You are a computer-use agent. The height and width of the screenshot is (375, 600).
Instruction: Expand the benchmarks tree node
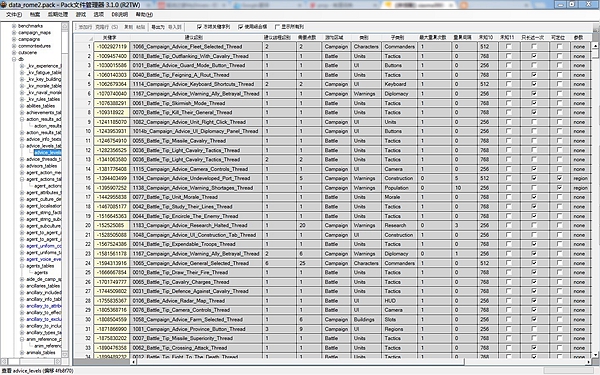tap(14, 26)
